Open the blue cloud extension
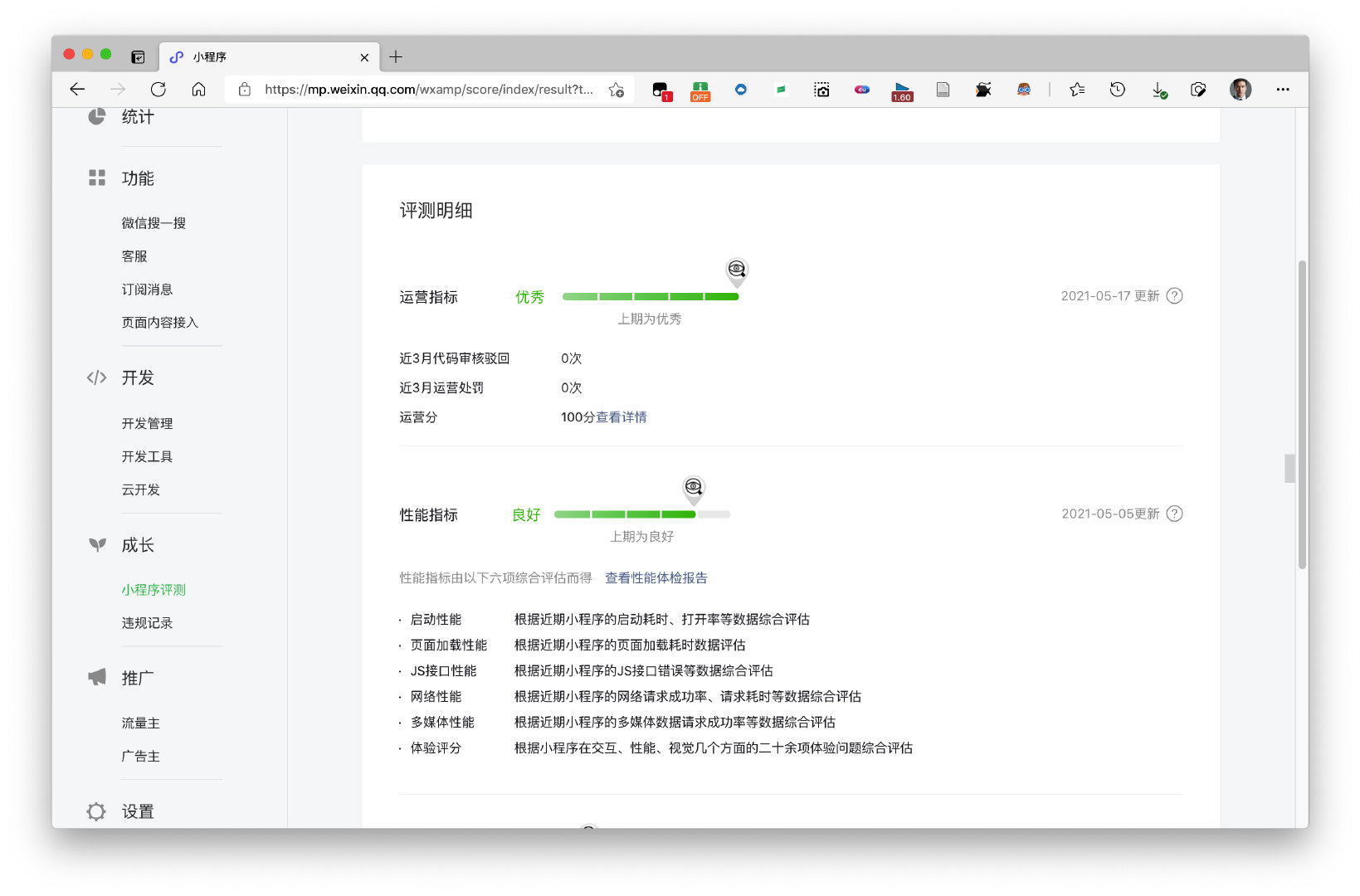Image resolution: width=1360 pixels, height=896 pixels. click(x=741, y=90)
